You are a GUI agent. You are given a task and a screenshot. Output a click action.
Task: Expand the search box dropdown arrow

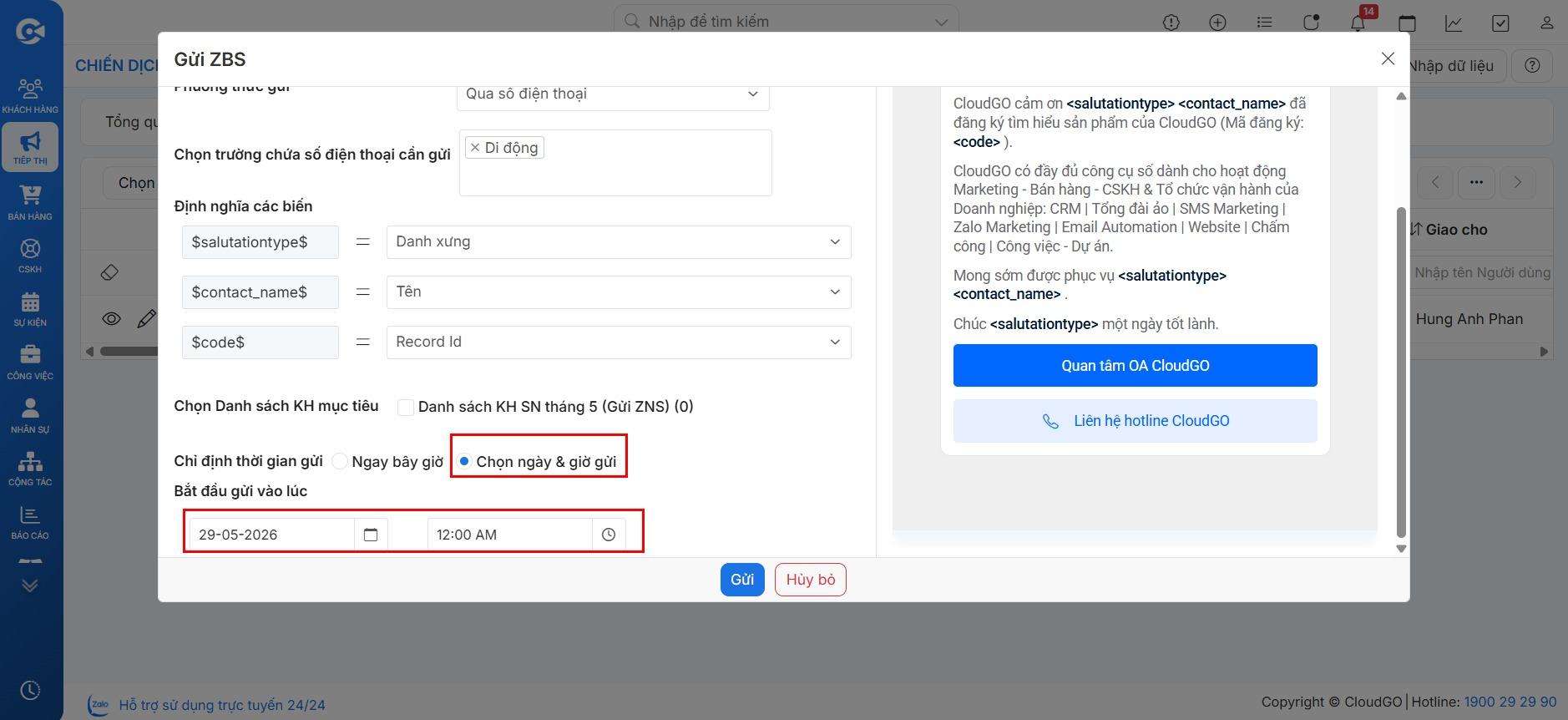coord(941,23)
